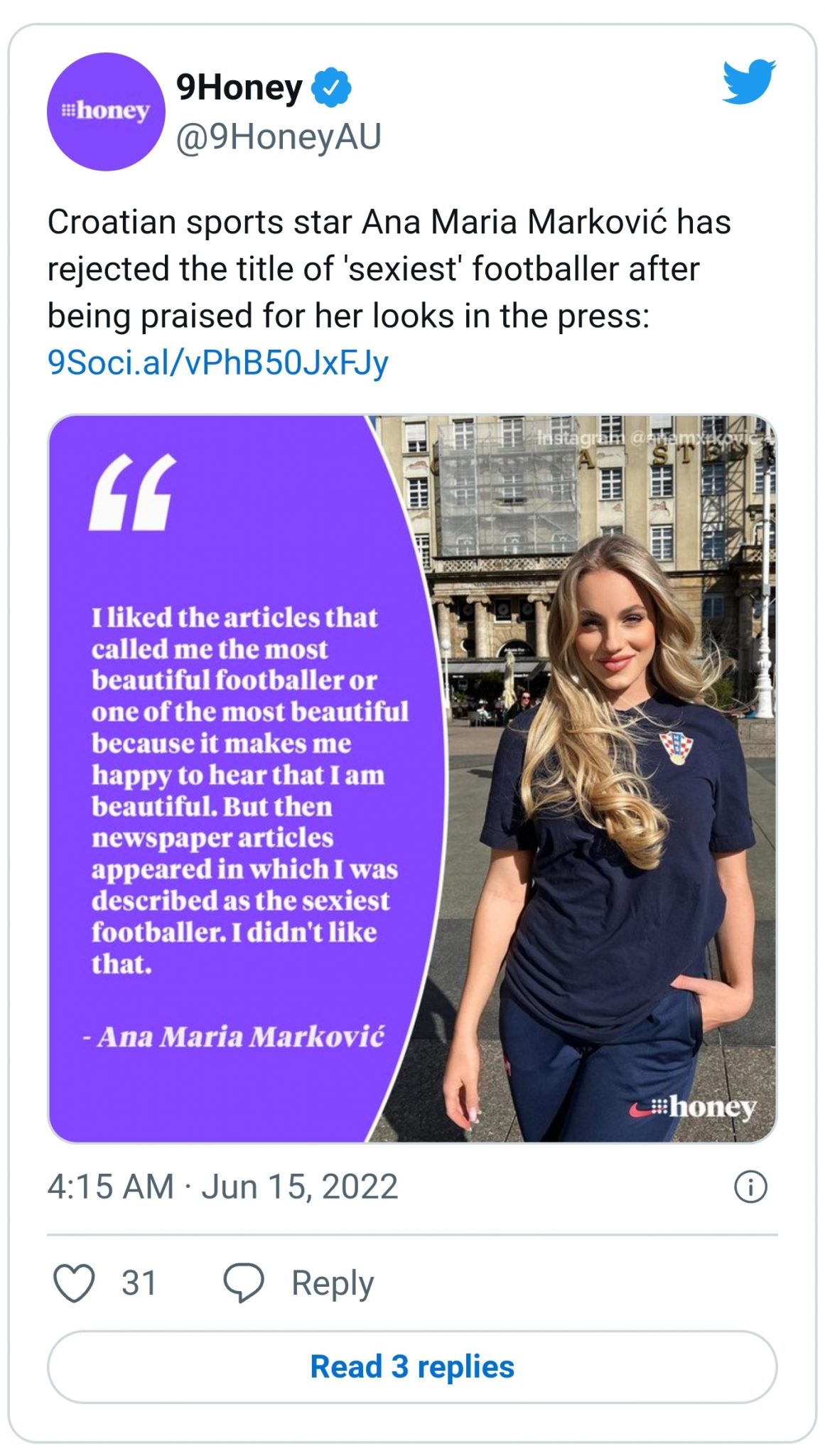Click the Ana Maria Marković attribution line
This screenshot has width=825, height=1456.
tap(234, 1037)
